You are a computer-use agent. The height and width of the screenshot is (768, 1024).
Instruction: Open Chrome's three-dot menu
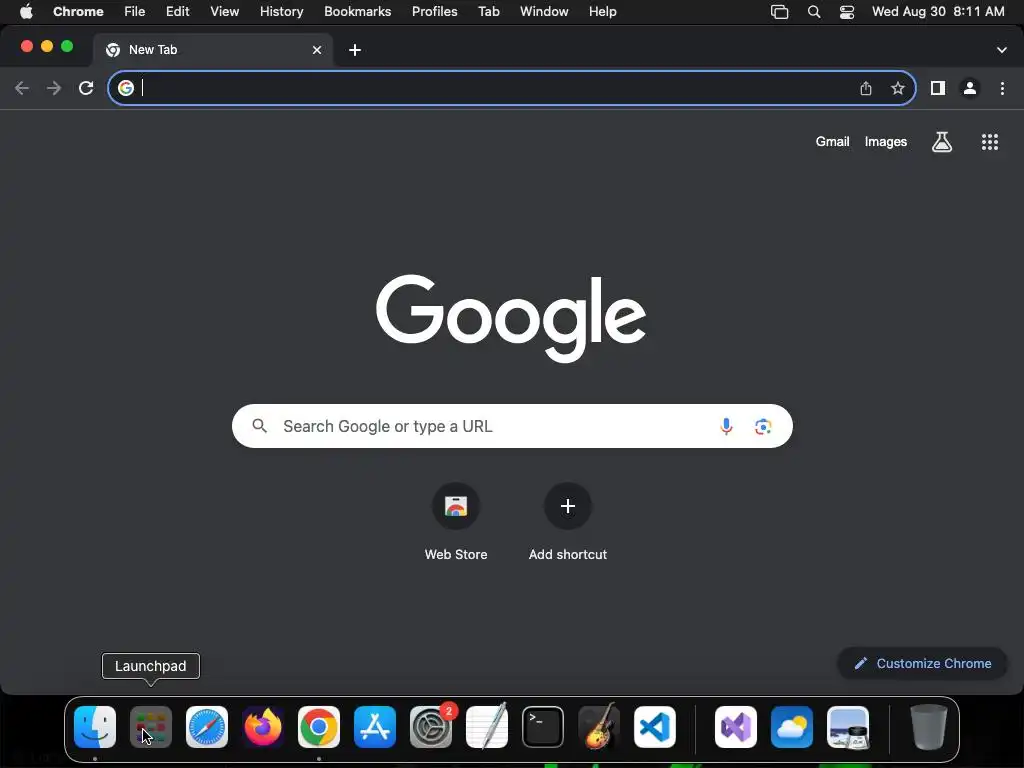click(x=1002, y=88)
